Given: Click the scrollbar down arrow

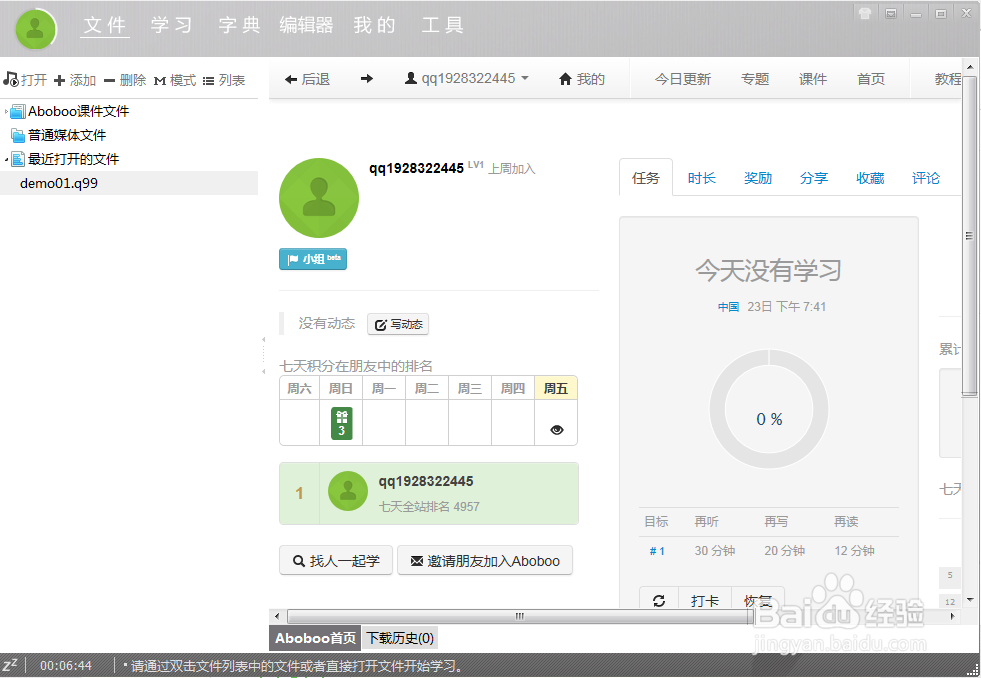Looking at the screenshot, I should pyautogui.click(x=970, y=600).
